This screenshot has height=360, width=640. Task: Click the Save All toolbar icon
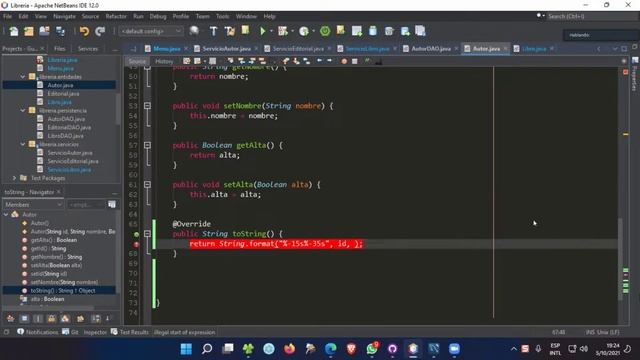[x=60, y=31]
